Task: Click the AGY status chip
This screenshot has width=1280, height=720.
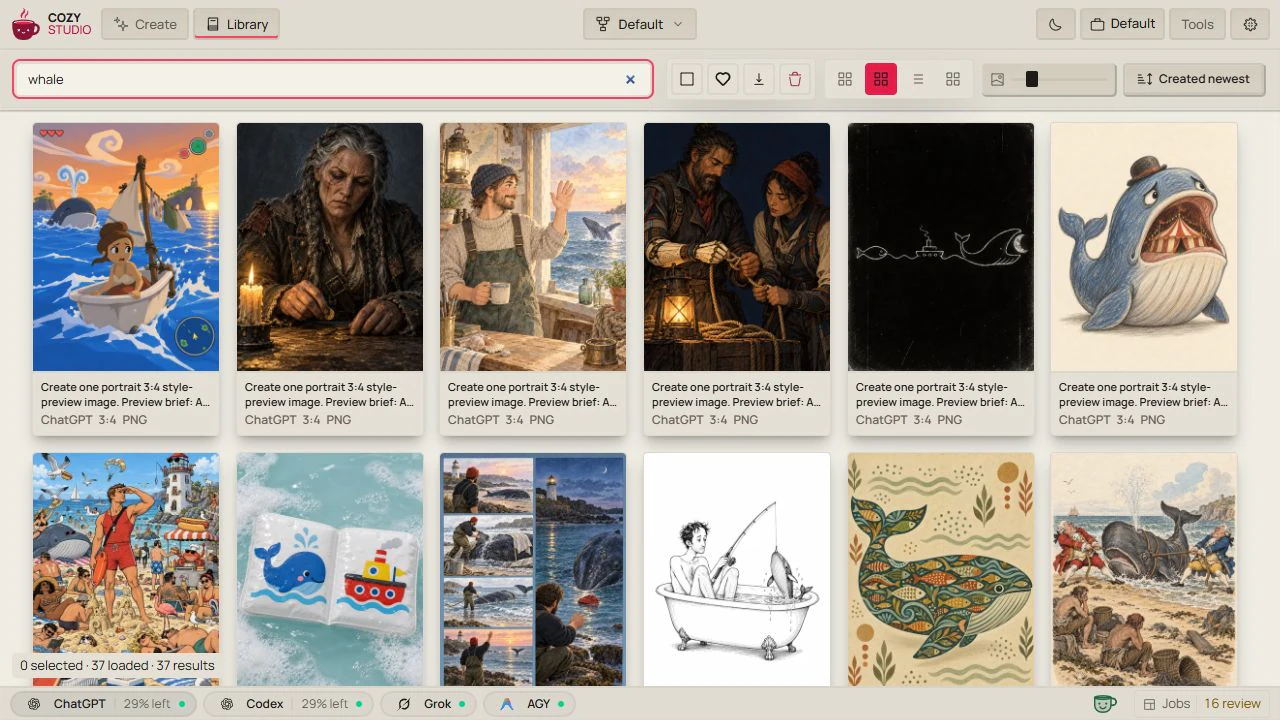Action: (530, 704)
